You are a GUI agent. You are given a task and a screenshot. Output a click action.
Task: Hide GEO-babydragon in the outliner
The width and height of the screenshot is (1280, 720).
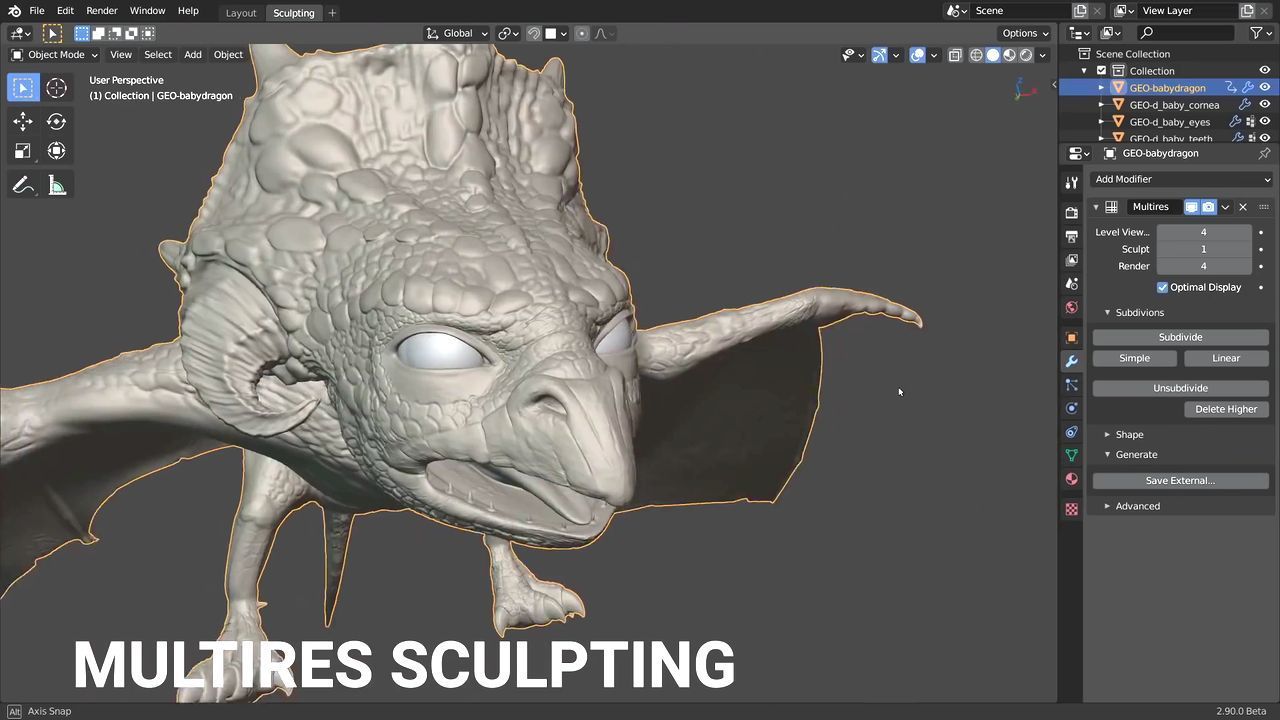pos(1265,88)
